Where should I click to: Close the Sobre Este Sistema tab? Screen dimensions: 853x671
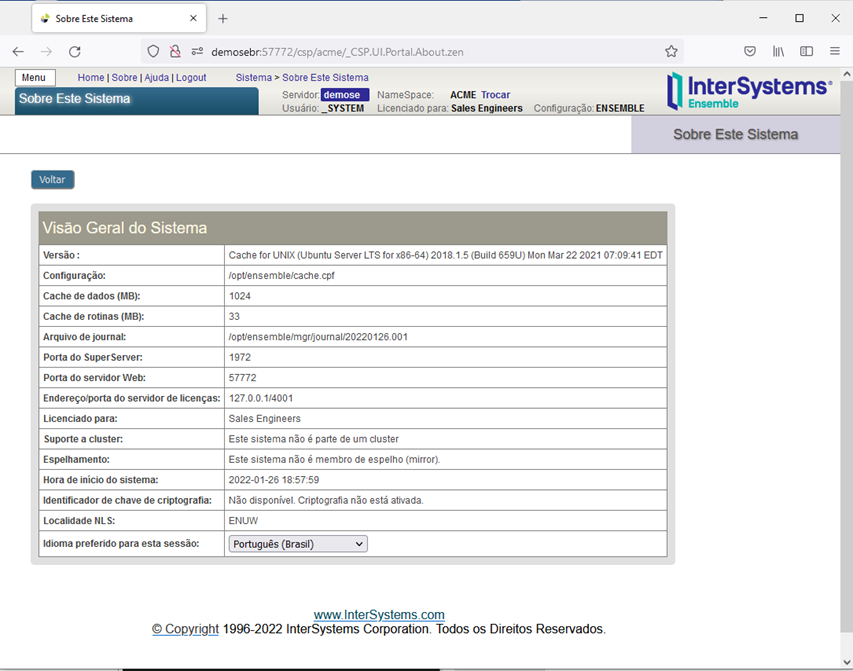click(x=193, y=19)
